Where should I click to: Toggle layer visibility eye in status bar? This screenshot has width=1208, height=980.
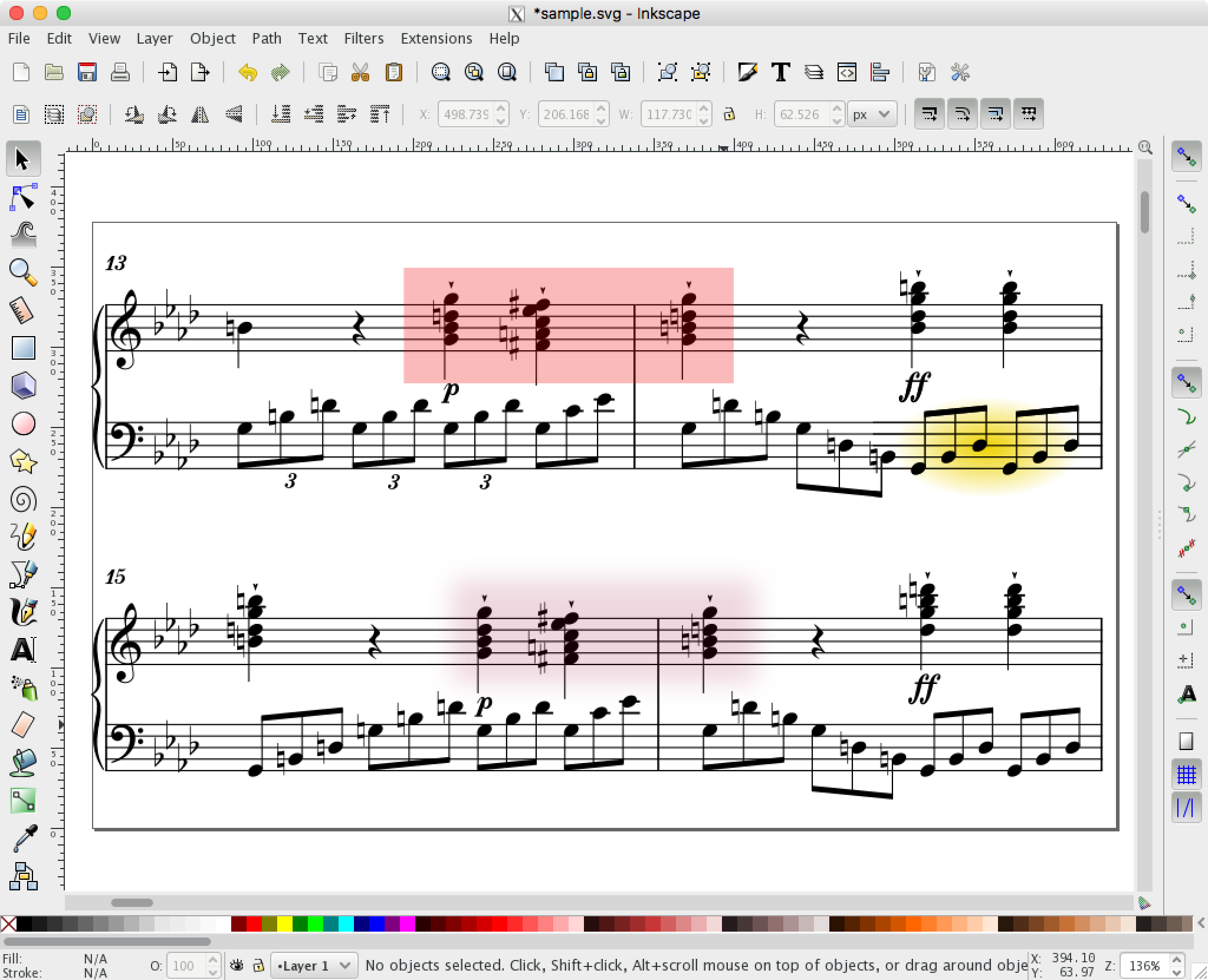pyautogui.click(x=237, y=965)
